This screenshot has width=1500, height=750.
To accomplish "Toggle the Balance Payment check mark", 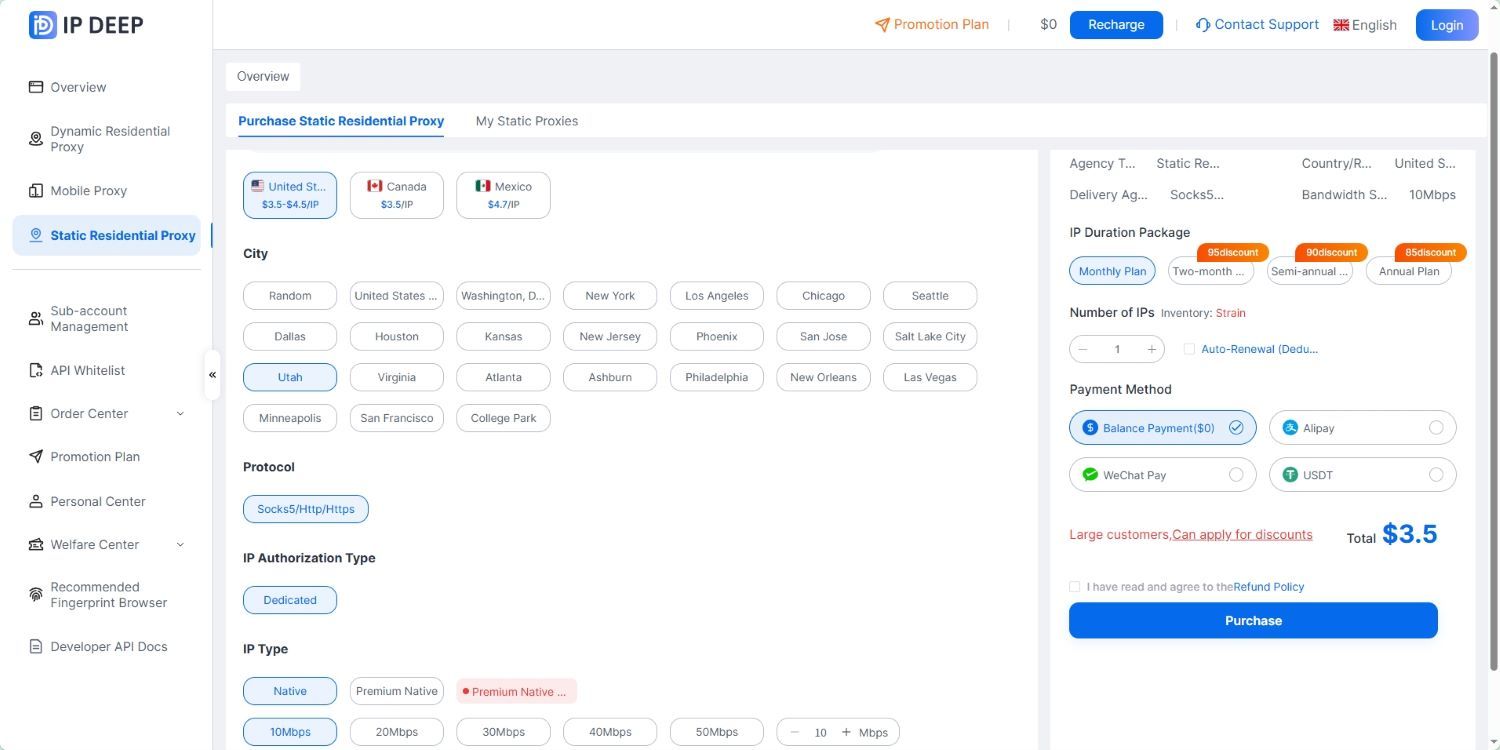I will (1236, 428).
